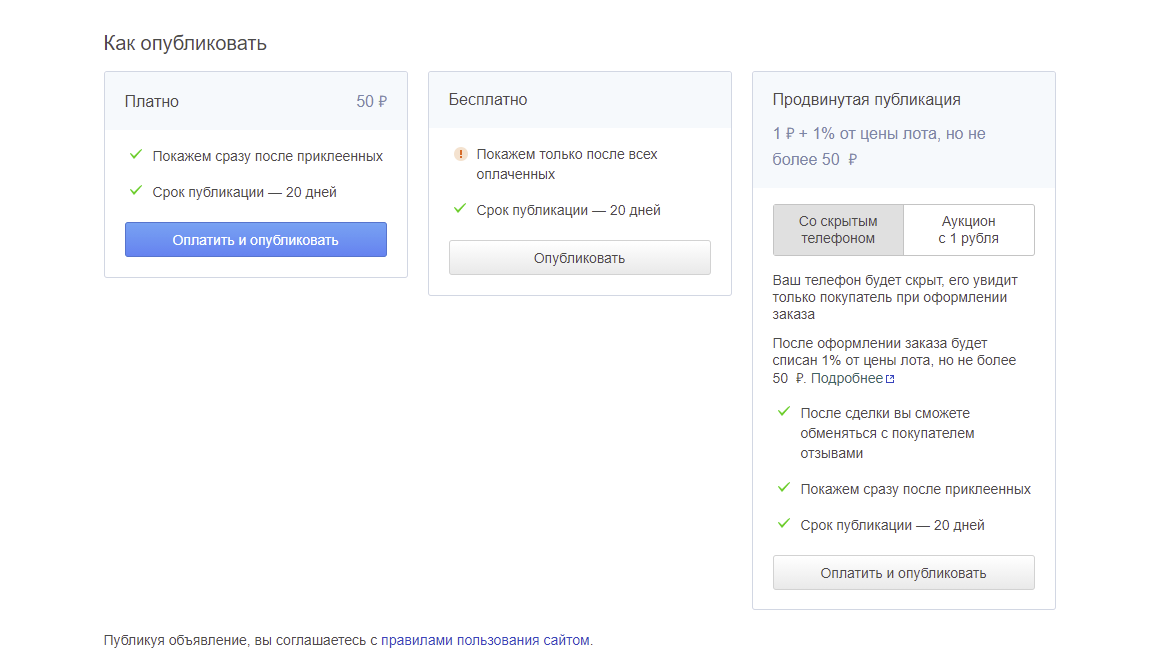
Task: Click the "Продвинутая публикация" card title
Action: coord(866,100)
